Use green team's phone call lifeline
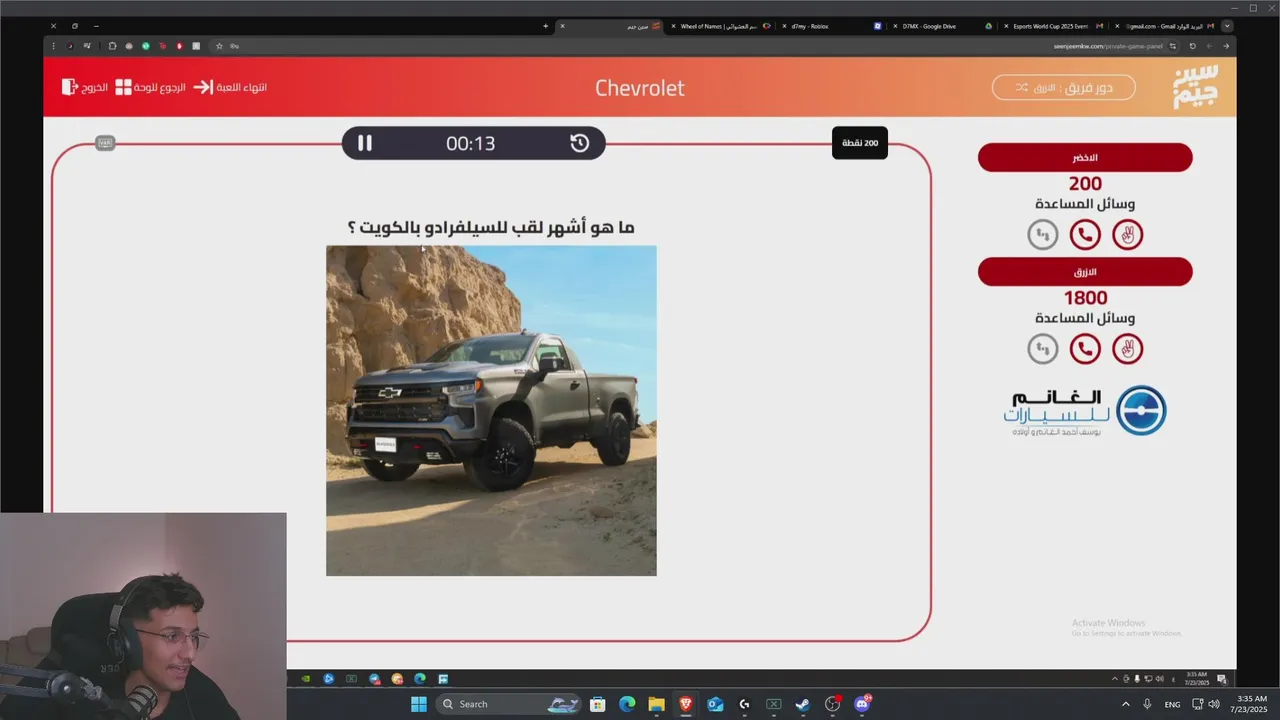The width and height of the screenshot is (1280, 720). [1085, 234]
